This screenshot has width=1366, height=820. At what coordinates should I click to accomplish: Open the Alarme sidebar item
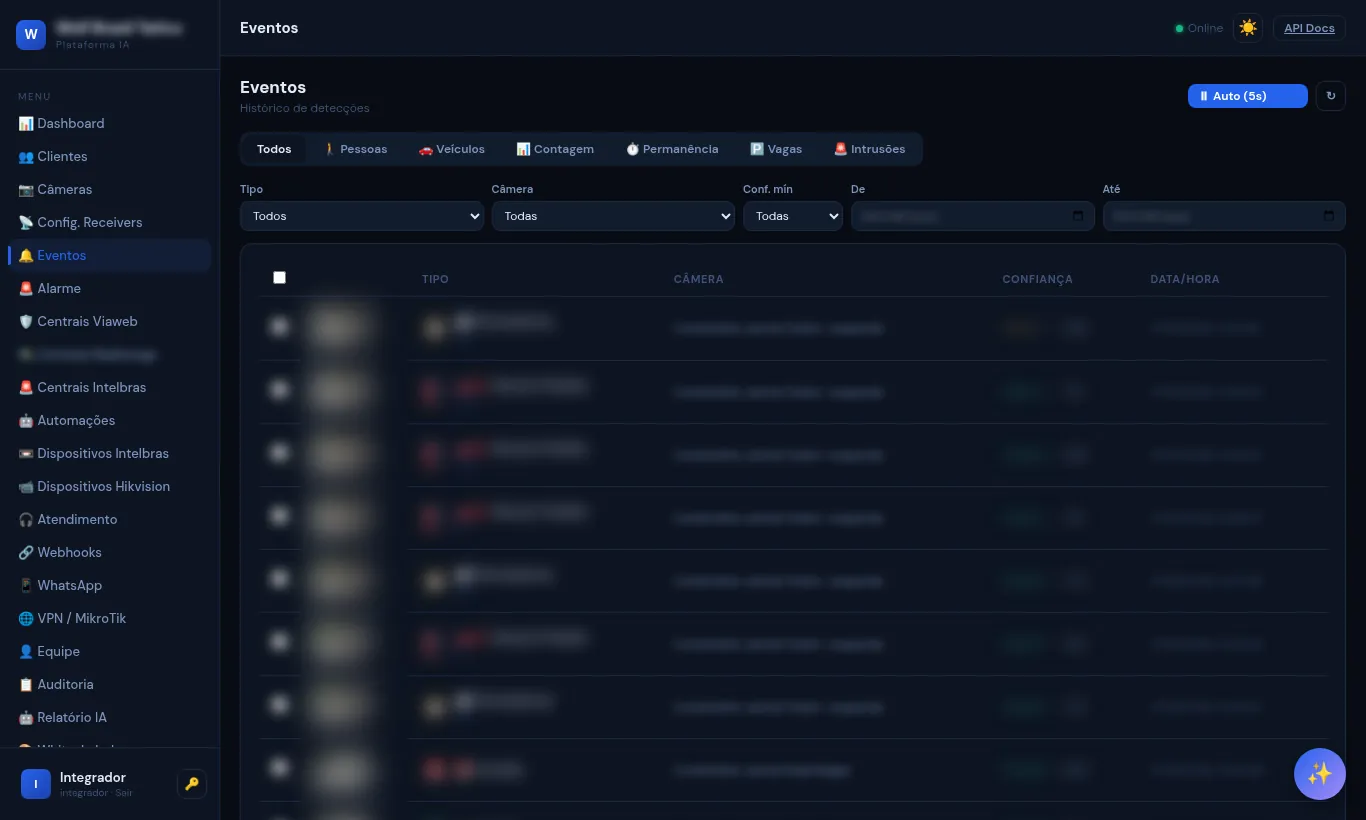(x=110, y=288)
